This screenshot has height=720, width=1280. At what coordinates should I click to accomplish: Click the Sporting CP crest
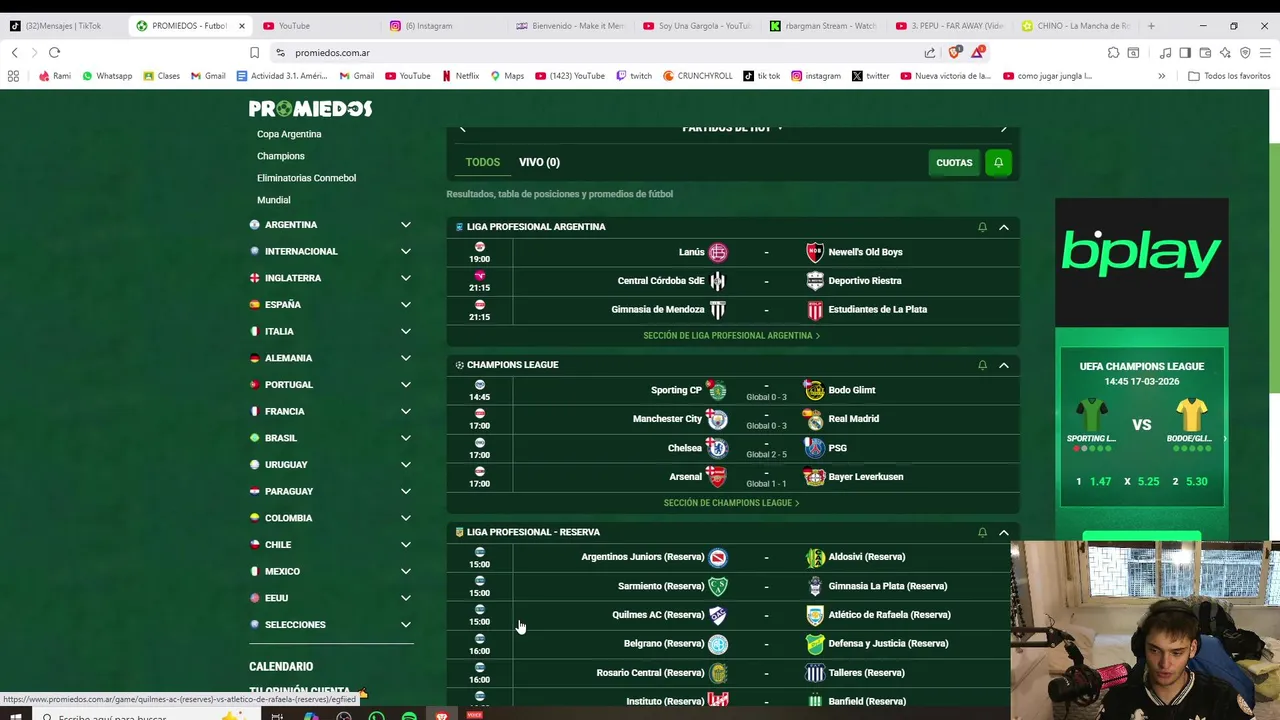click(716, 390)
